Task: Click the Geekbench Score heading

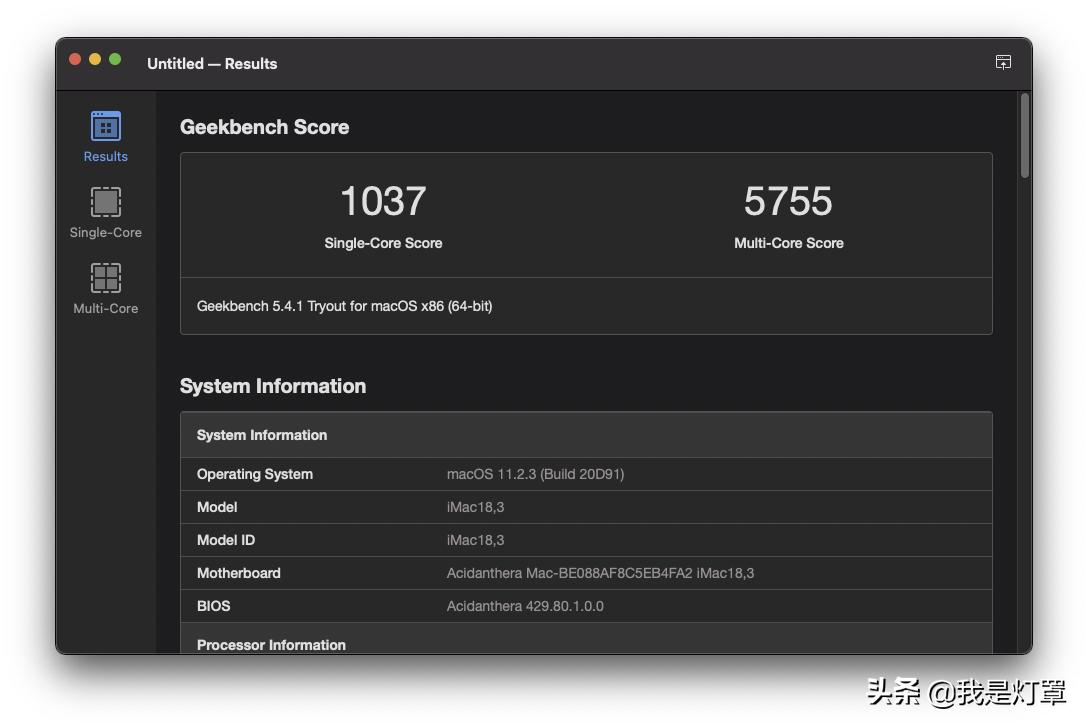Action: [x=264, y=127]
